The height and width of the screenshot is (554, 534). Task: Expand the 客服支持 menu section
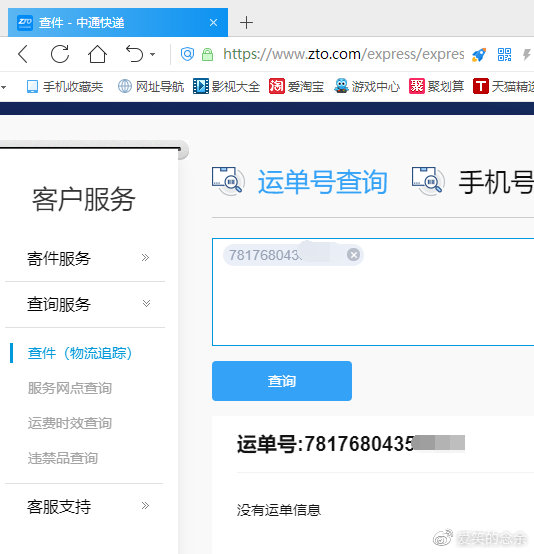(x=85, y=506)
